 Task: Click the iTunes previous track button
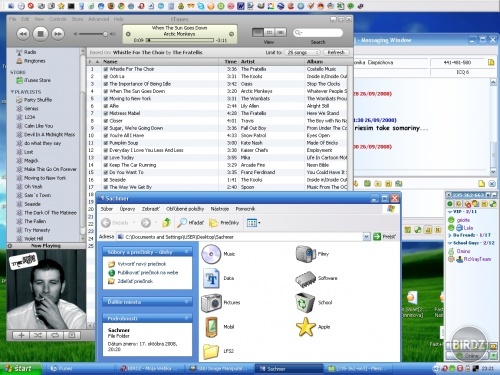23,34
